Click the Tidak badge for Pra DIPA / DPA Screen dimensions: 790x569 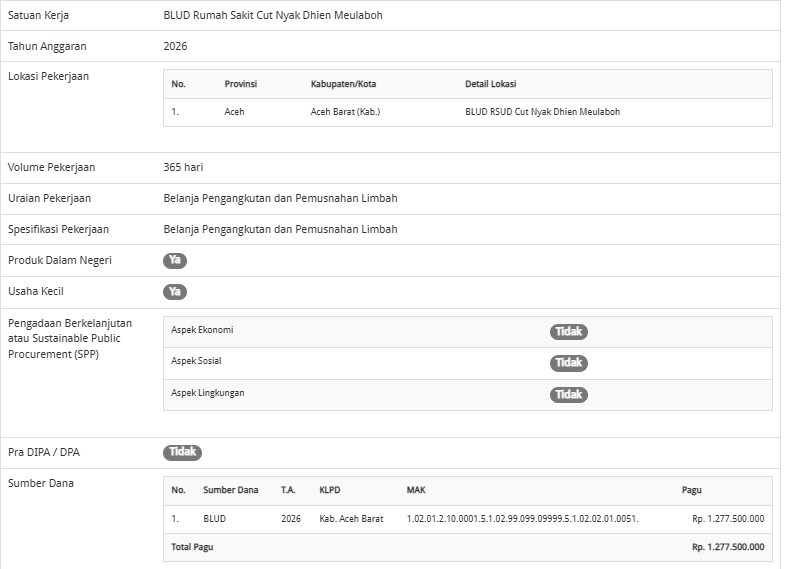tap(182, 452)
